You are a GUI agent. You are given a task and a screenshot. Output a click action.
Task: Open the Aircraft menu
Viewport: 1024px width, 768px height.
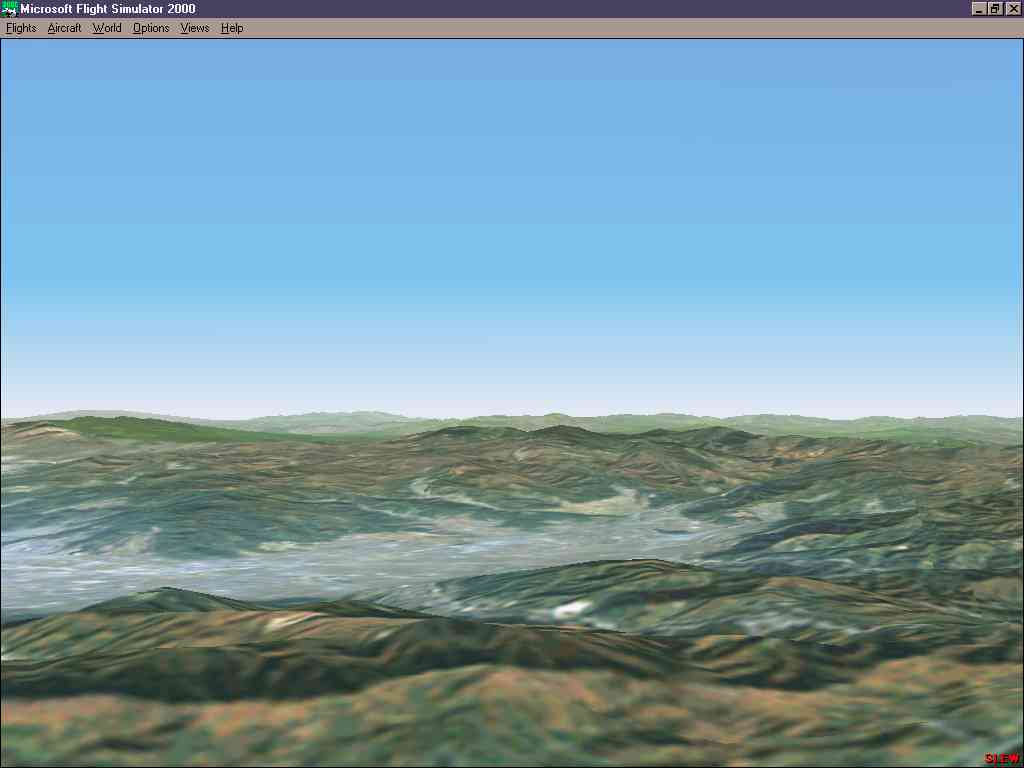(64, 28)
